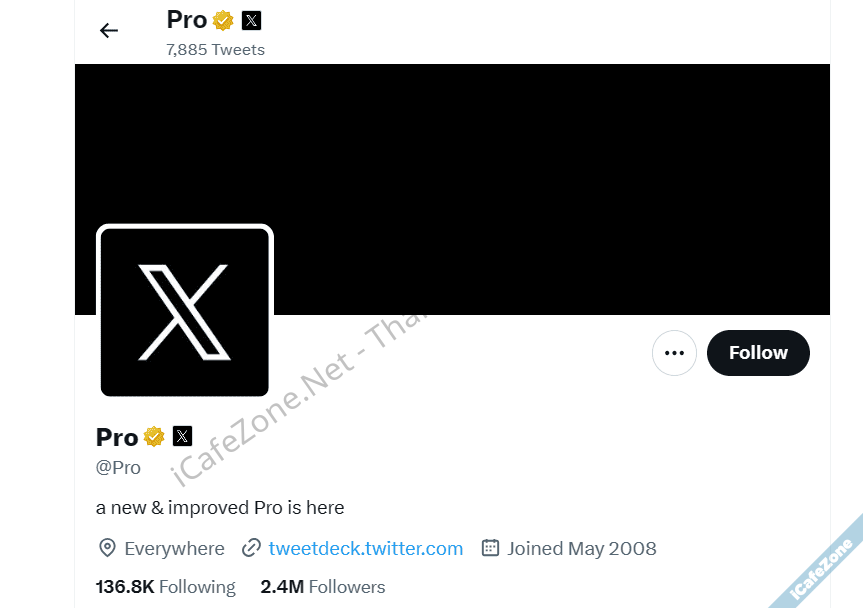The height and width of the screenshot is (608, 863).
Task: Click the link chain icon
Action: pos(252,548)
